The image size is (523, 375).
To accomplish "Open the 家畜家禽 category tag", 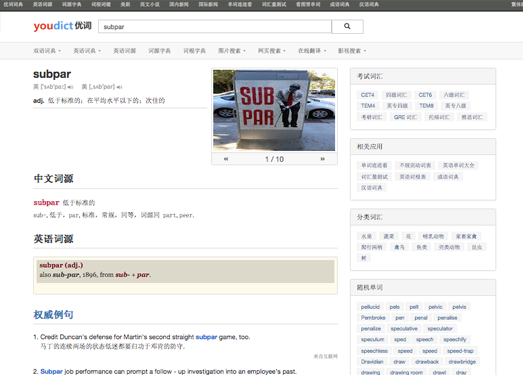I will point(466,237).
